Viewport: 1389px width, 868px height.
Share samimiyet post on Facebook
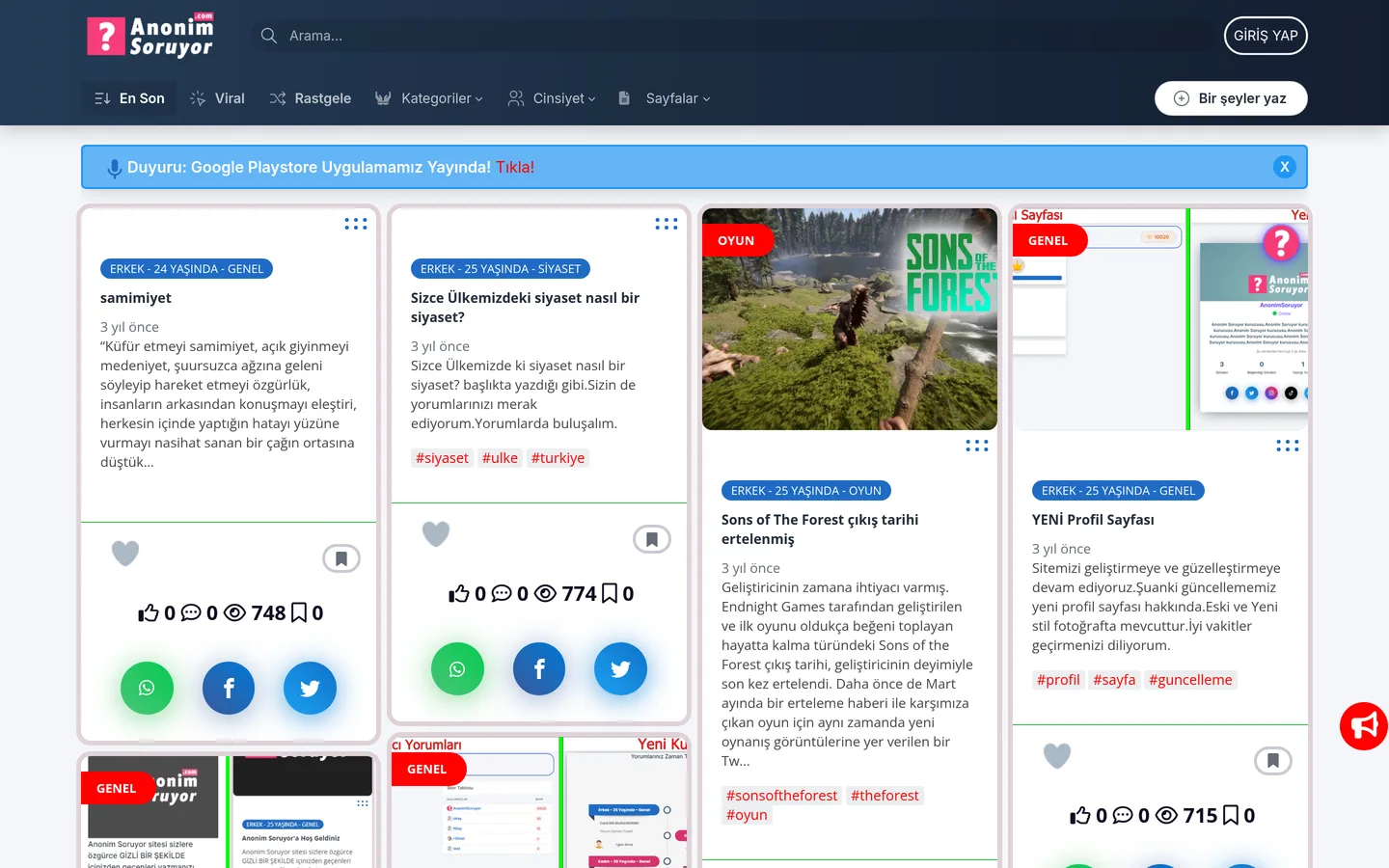point(229,688)
